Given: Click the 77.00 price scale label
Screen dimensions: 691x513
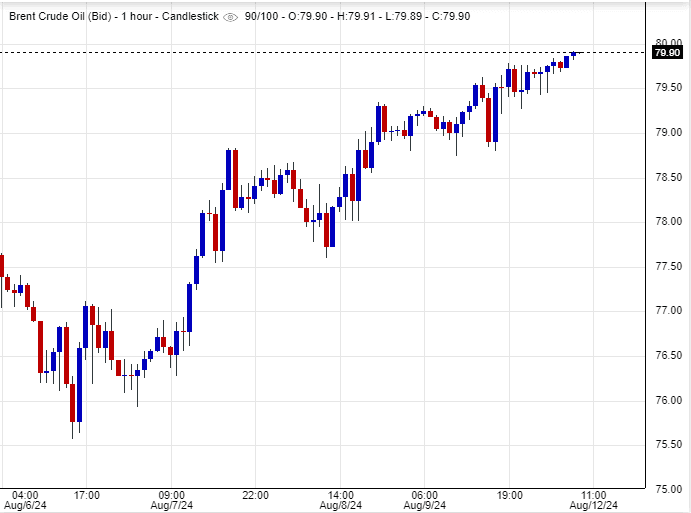Looking at the screenshot, I should pos(668,311).
